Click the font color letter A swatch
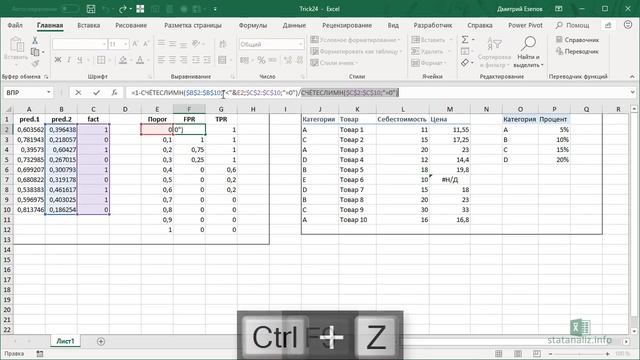The height and width of the screenshot is (360, 640). [x=140, y=60]
